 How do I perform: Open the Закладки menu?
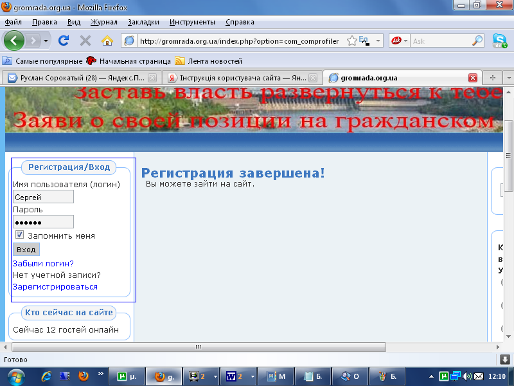pyautogui.click(x=143, y=22)
